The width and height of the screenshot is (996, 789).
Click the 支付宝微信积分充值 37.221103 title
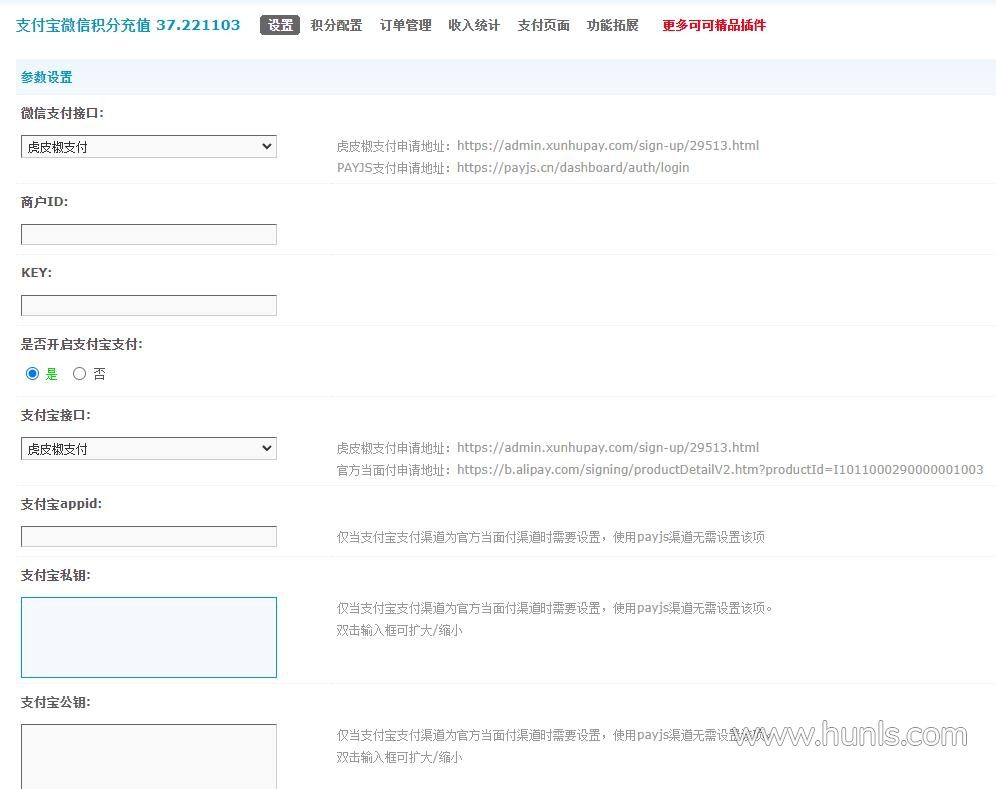point(128,25)
